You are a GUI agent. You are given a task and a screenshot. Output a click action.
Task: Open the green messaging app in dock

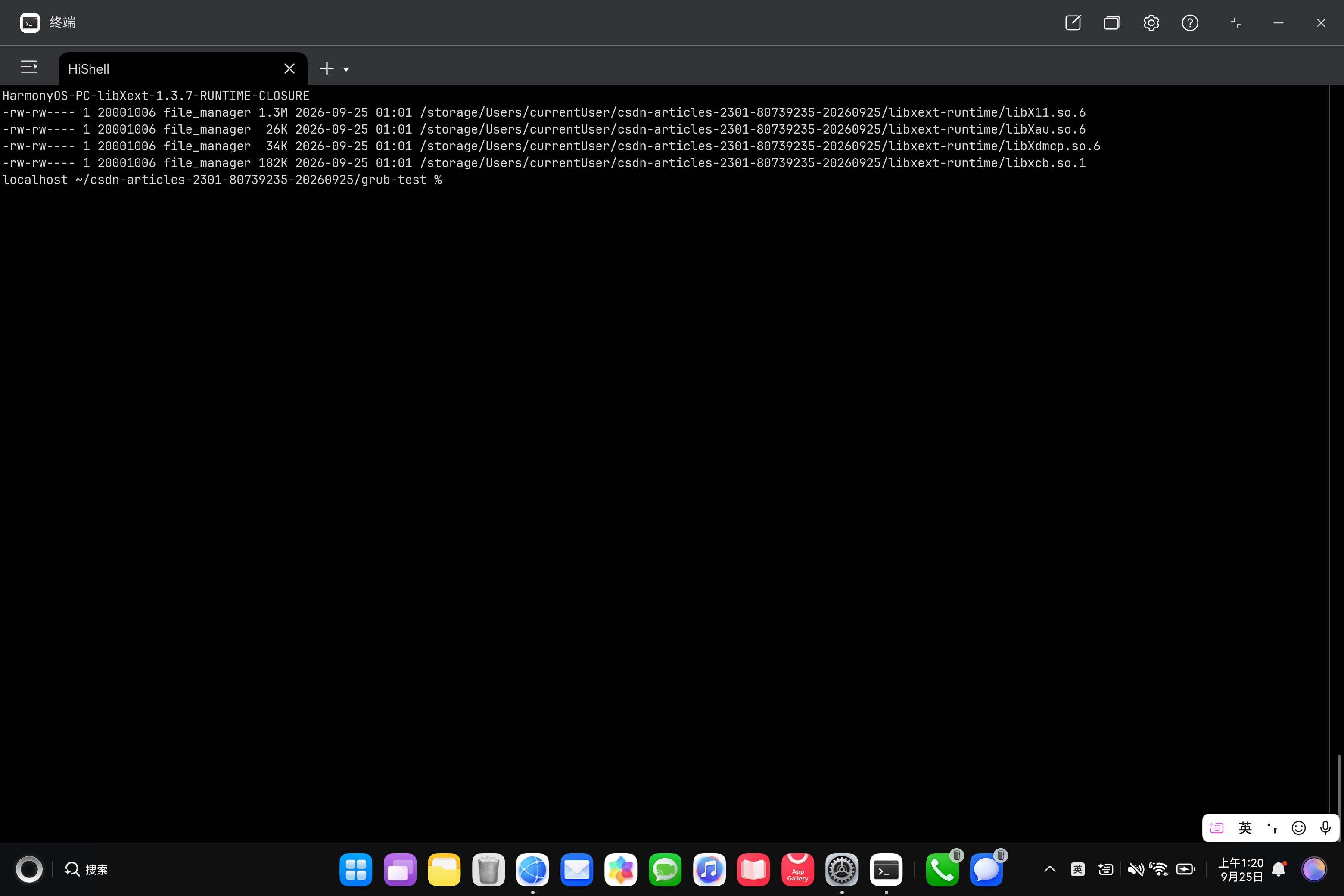[665, 869]
